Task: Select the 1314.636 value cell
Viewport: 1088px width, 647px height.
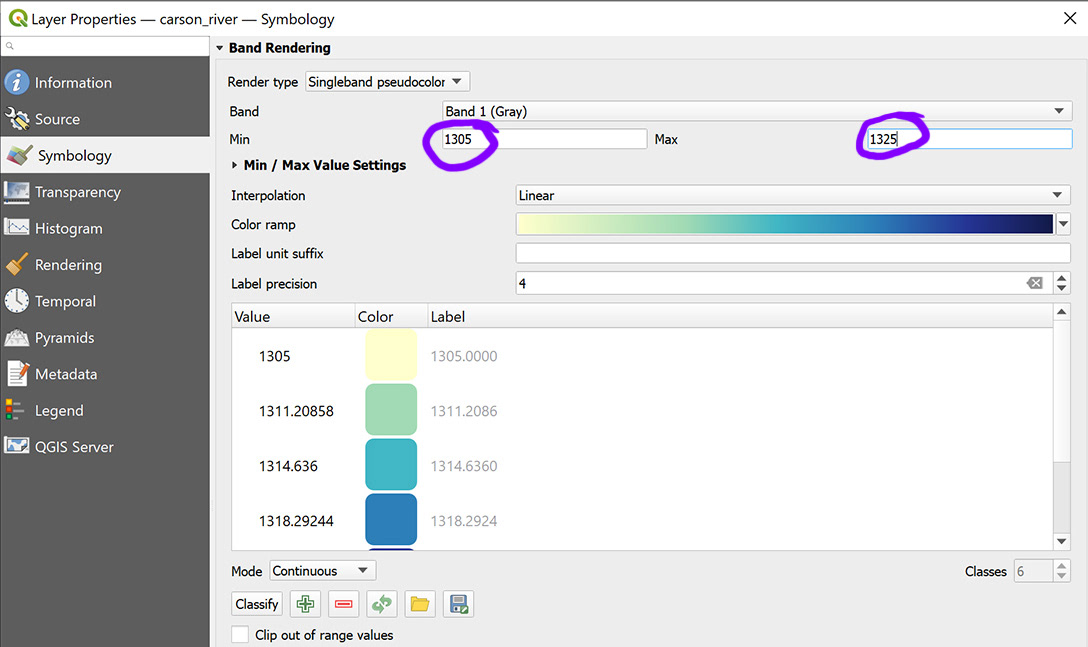Action: point(288,466)
